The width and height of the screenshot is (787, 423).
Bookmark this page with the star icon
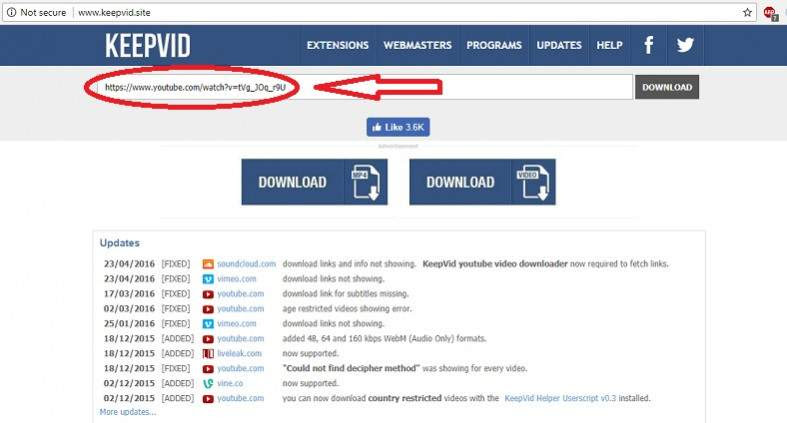[x=747, y=13]
